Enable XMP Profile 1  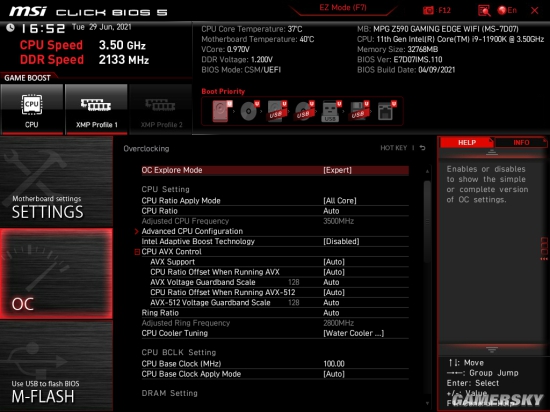[96, 109]
